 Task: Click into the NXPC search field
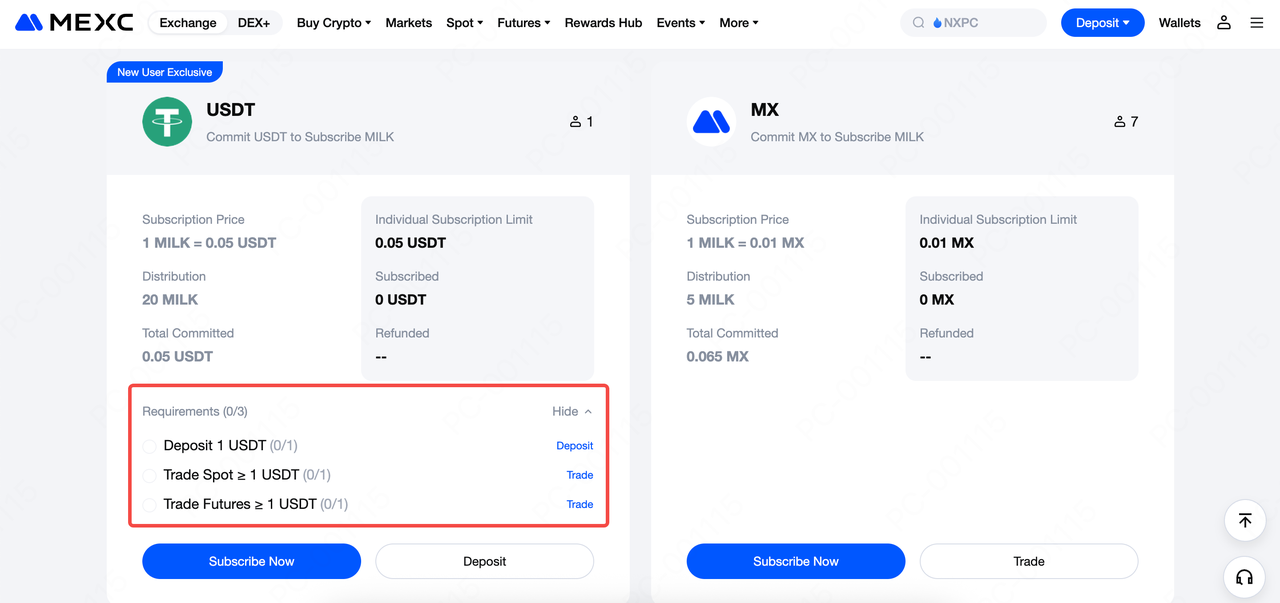(x=973, y=23)
